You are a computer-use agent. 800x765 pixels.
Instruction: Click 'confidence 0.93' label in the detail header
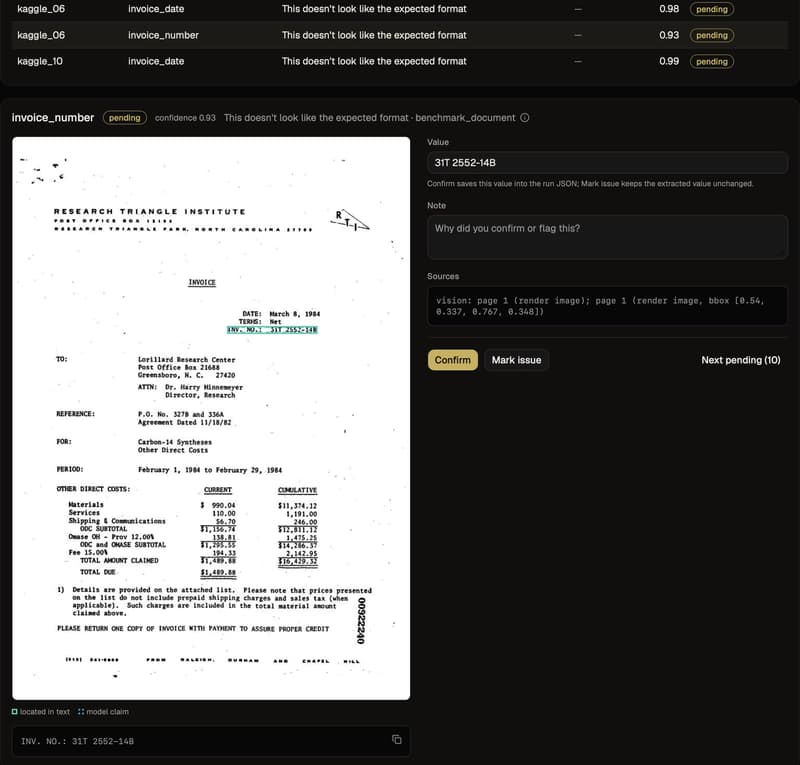click(x=185, y=118)
